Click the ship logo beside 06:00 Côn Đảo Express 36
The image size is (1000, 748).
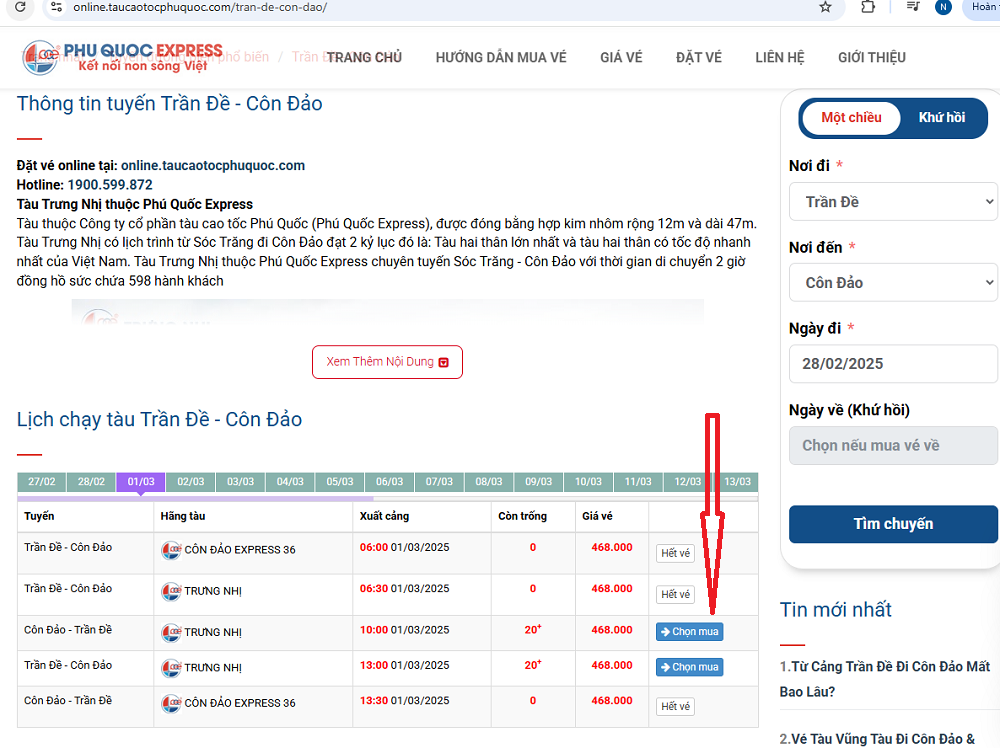point(171,550)
